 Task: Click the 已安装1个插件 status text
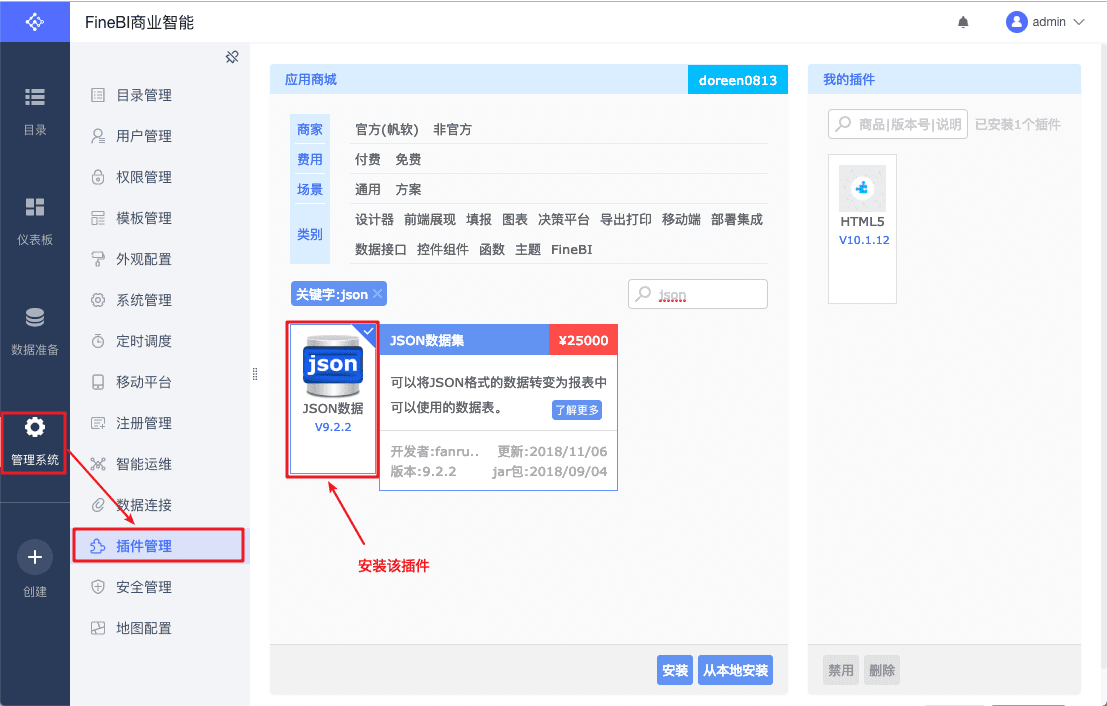point(1017,124)
